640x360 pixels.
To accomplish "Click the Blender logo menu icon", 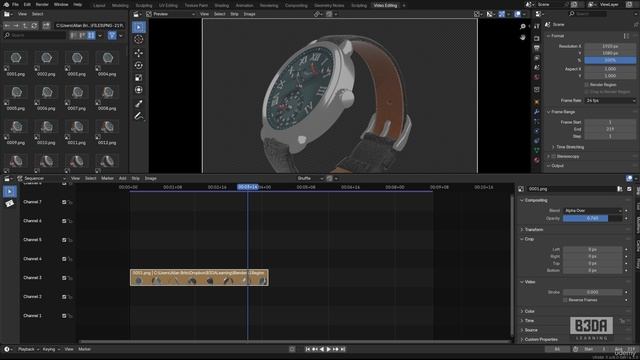I will [x=6, y=4].
